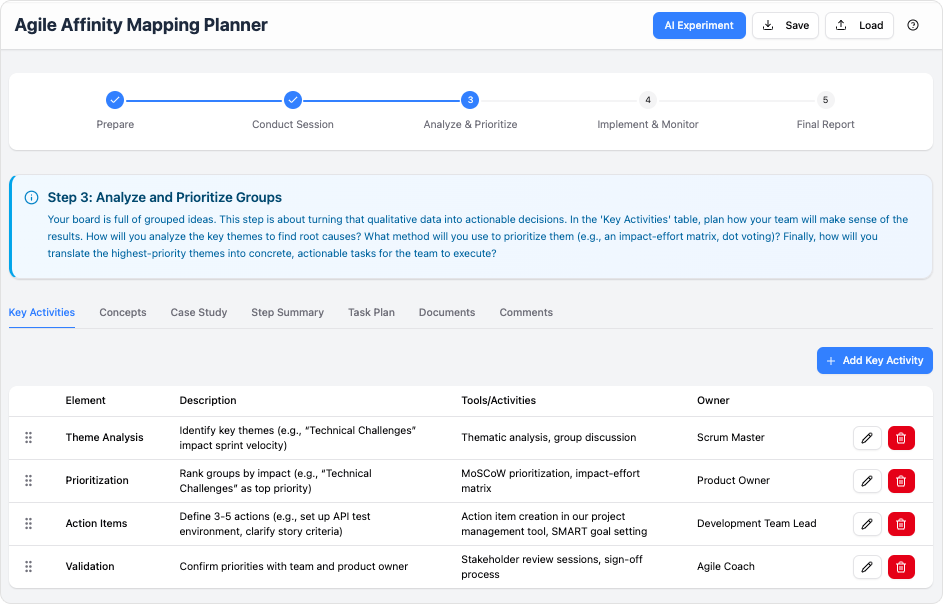Screen dimensions: 943x604
Task: Click the Conduct Session step label
Action: tap(293, 124)
